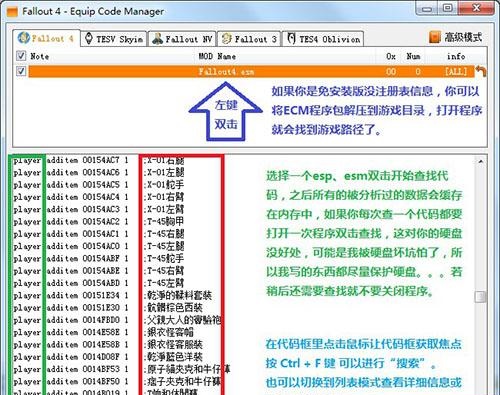
Task: Switch to TES4 Oblivion tab
Action: tap(323, 39)
